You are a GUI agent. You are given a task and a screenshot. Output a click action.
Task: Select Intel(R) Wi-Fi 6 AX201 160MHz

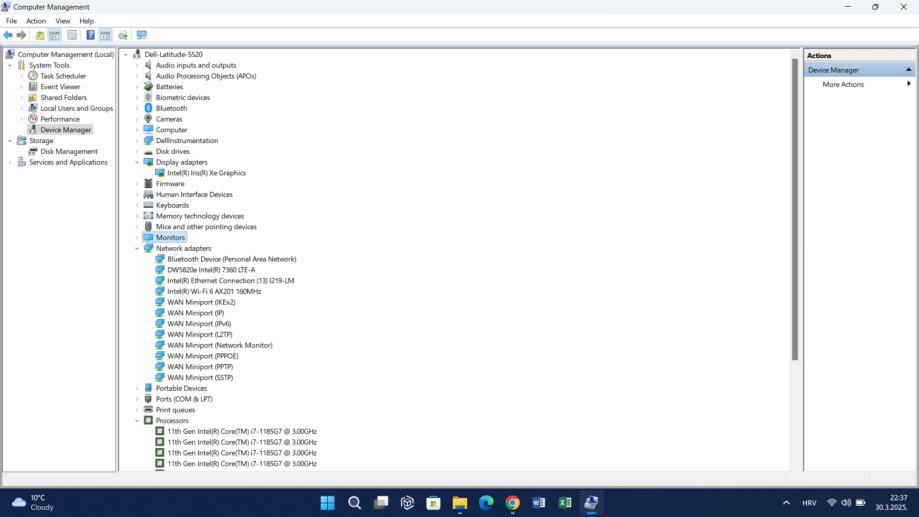[x=214, y=291]
